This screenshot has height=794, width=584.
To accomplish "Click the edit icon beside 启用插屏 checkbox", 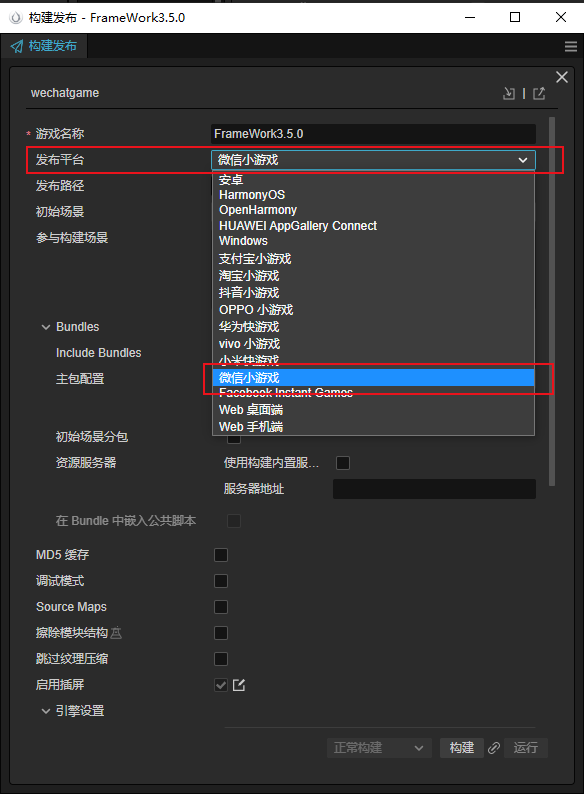I will [239, 685].
